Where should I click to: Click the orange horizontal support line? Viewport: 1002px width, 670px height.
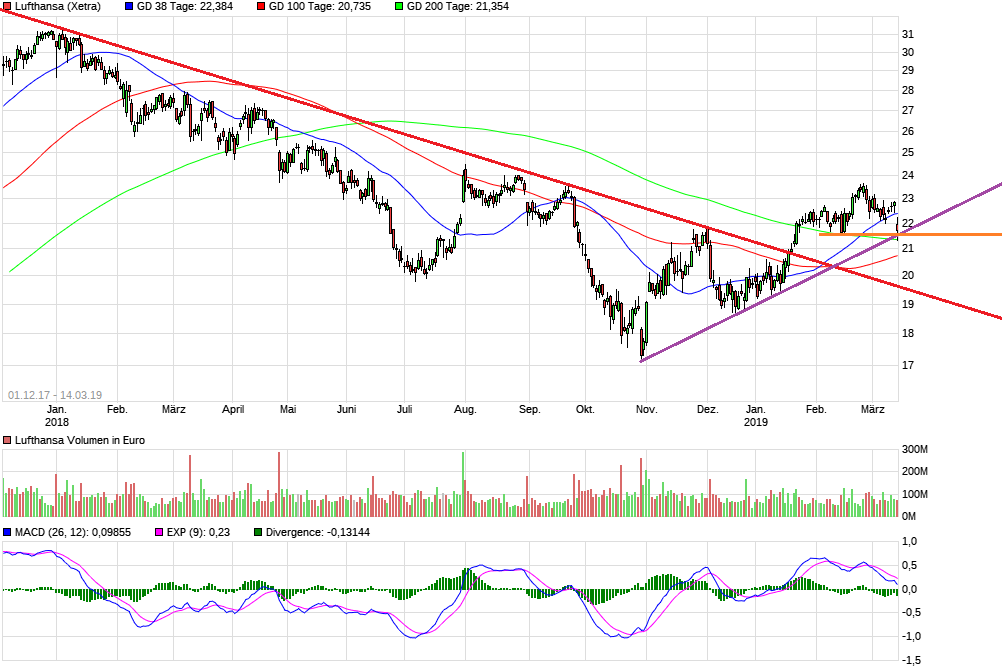coord(910,235)
